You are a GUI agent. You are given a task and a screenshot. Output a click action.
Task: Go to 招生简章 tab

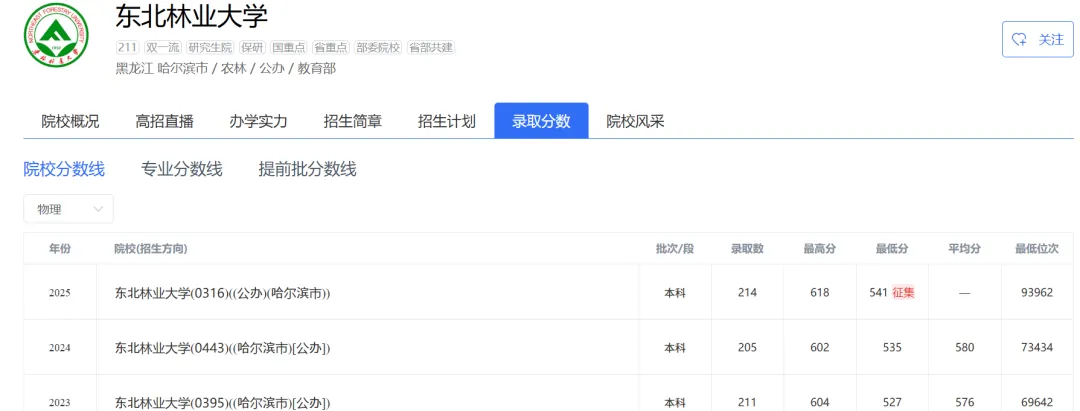(353, 122)
